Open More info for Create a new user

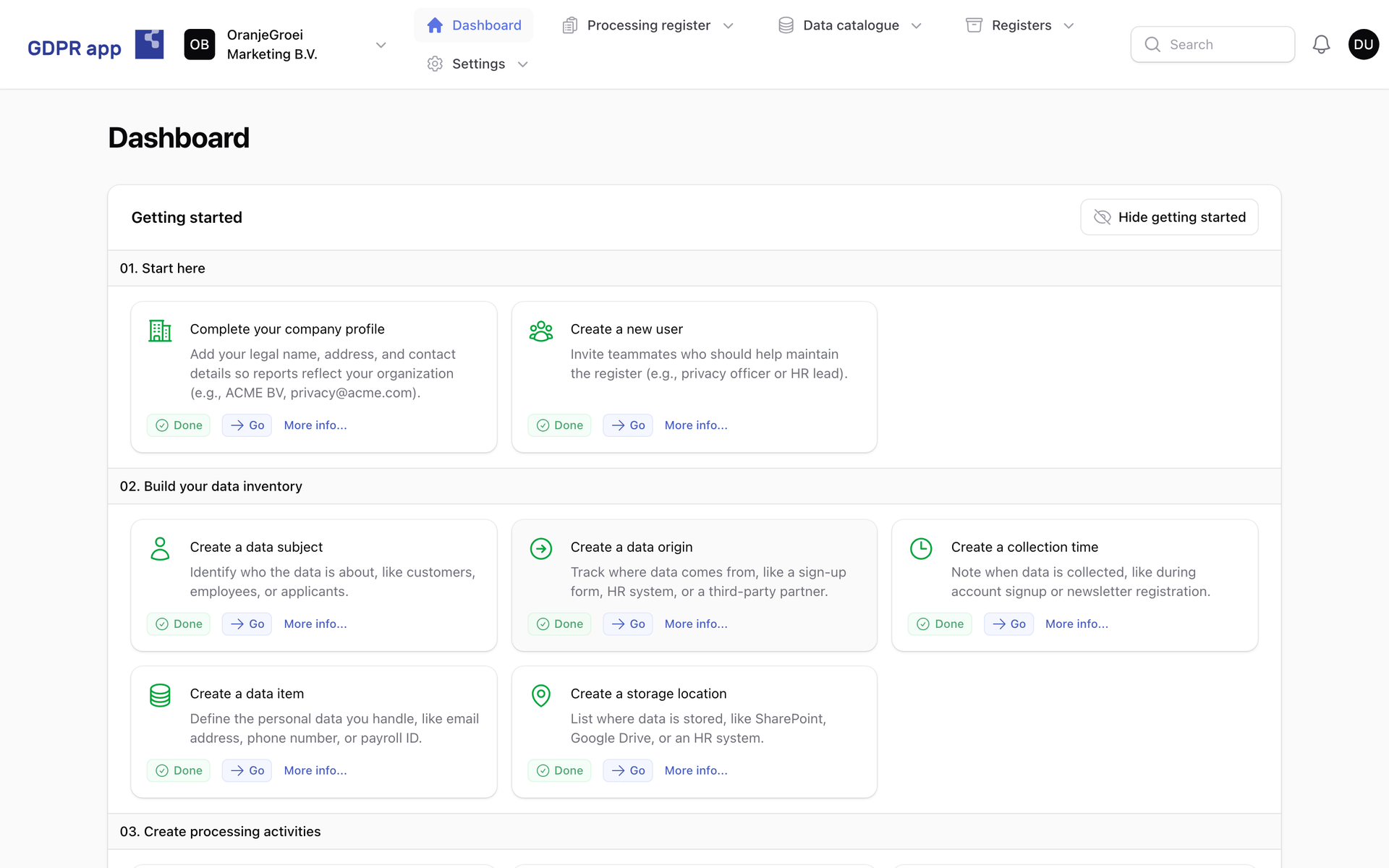(696, 425)
